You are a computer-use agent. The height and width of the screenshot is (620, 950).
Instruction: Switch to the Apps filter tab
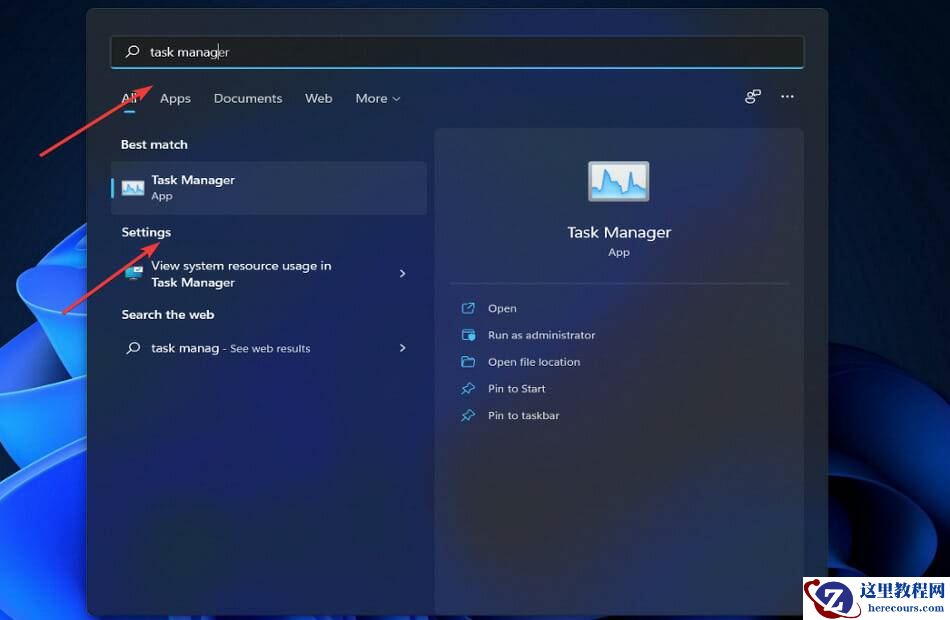coord(175,98)
